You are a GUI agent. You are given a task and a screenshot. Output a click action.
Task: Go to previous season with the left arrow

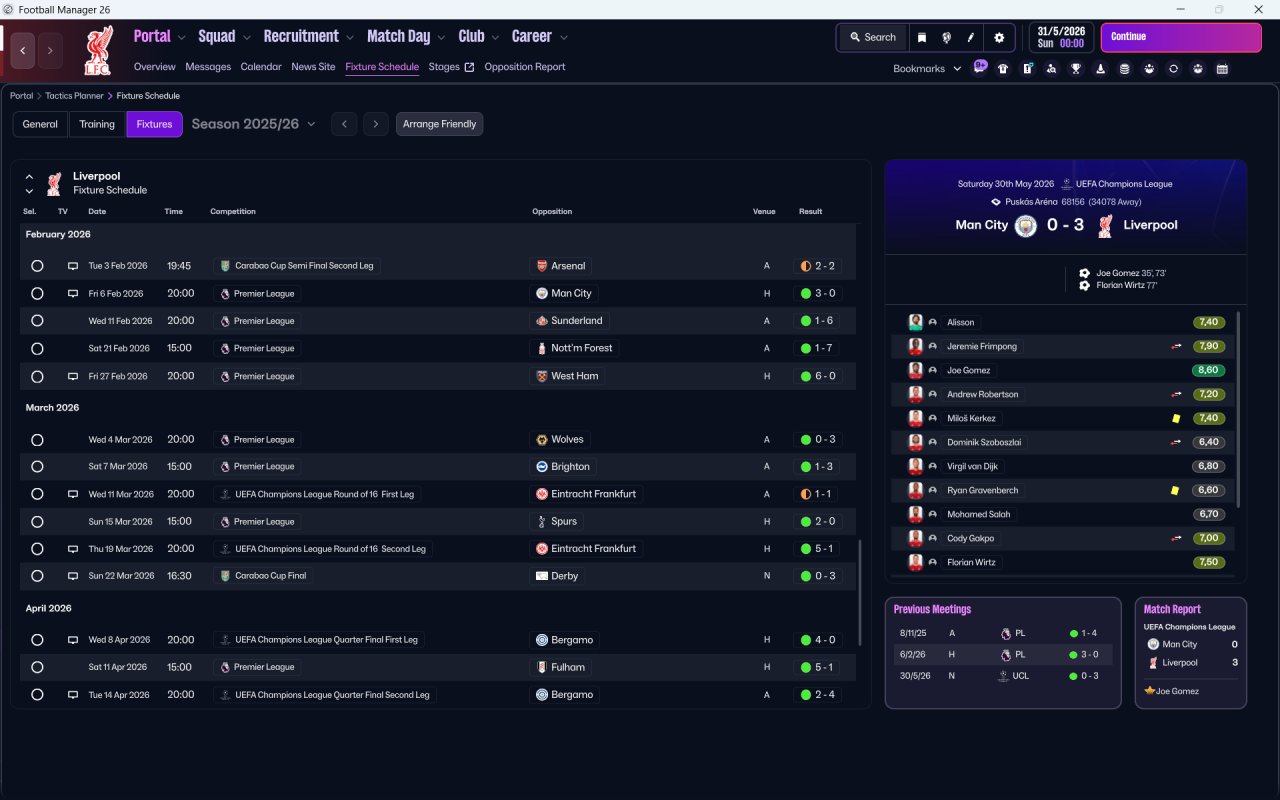point(344,124)
